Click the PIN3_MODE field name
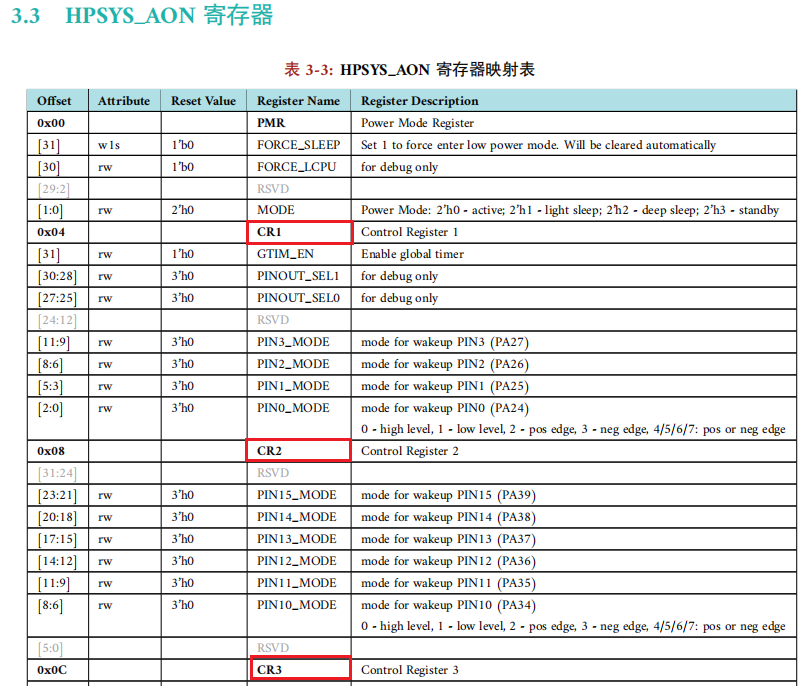Image resolution: width=804 pixels, height=686 pixels. pos(293,342)
